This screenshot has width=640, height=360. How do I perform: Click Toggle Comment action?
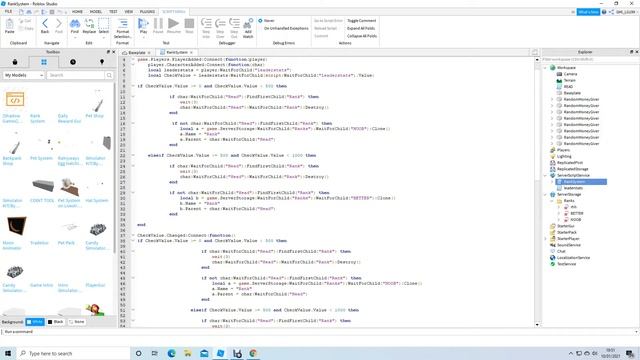[362, 20]
